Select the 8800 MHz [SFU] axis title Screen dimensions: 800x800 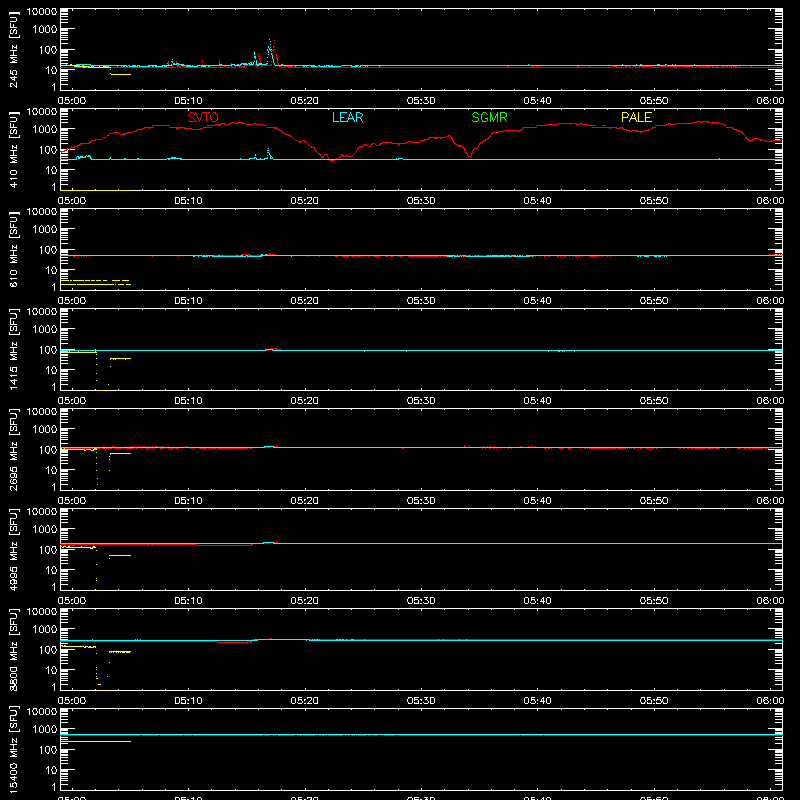coord(13,649)
